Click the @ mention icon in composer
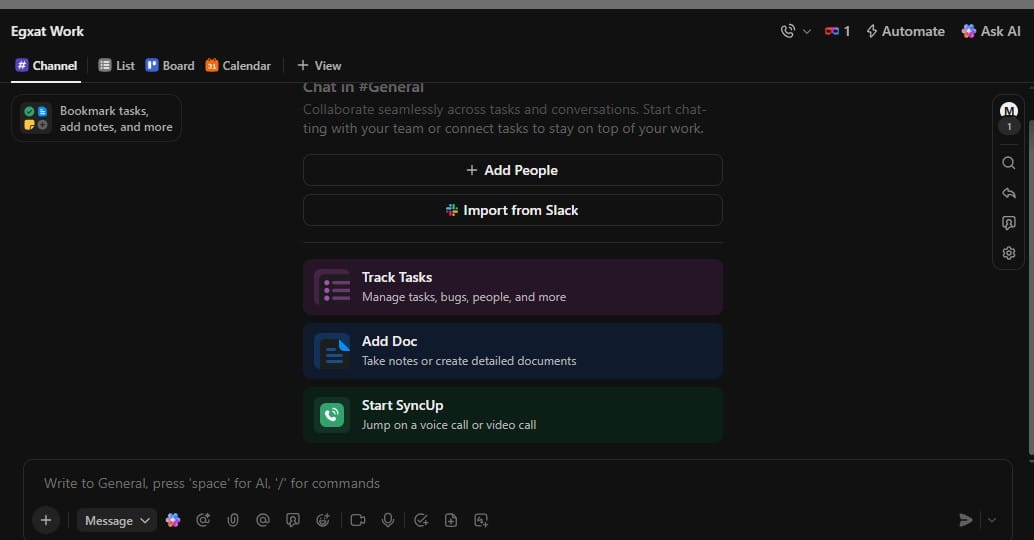 pyautogui.click(x=263, y=520)
